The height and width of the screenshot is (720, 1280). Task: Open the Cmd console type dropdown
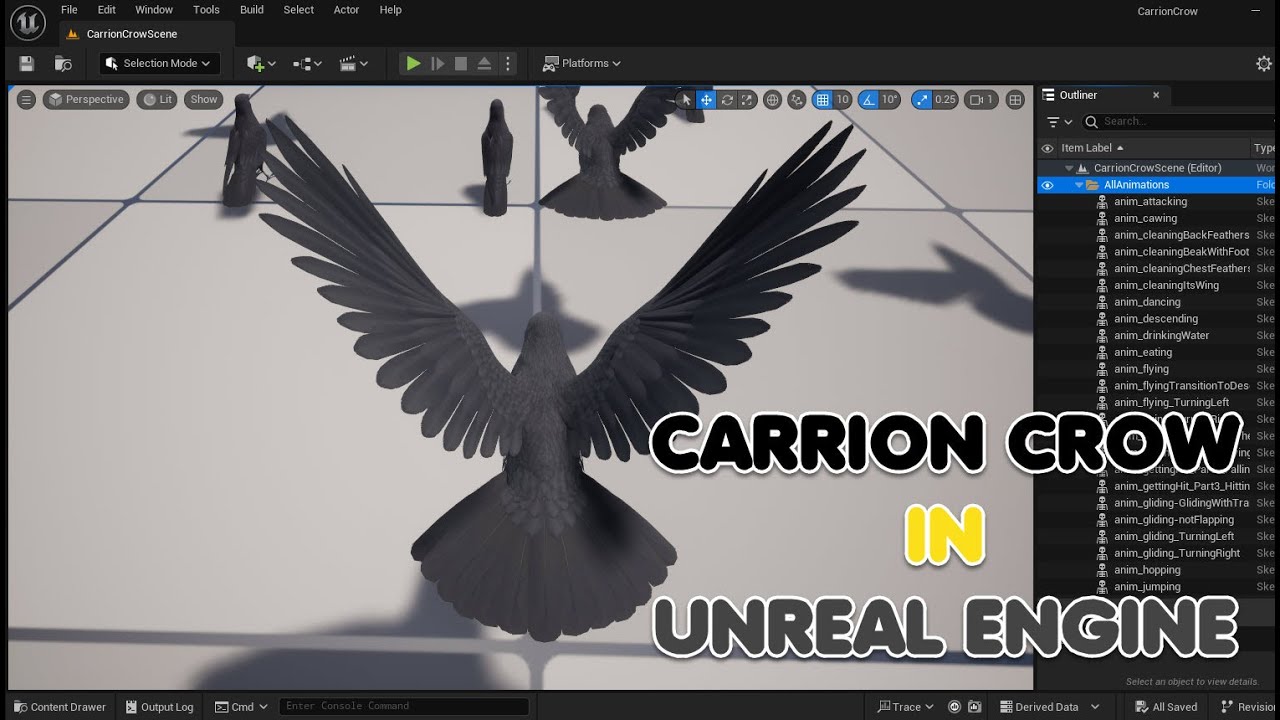(x=241, y=707)
